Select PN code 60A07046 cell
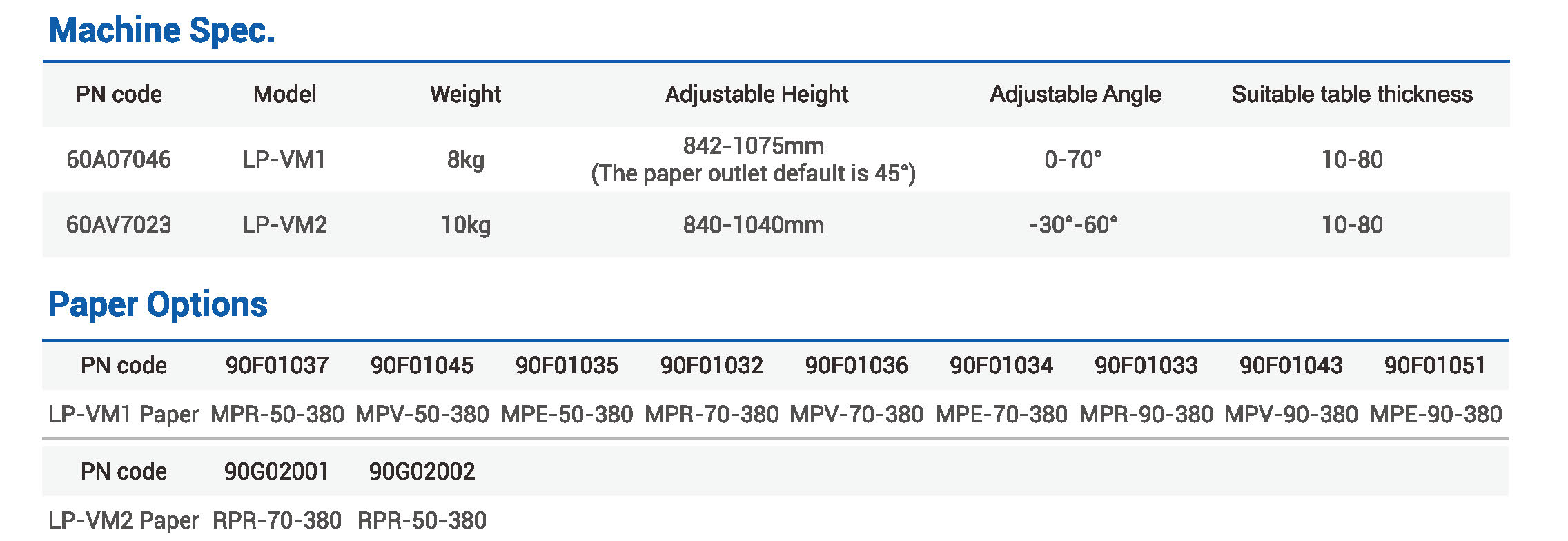Screen dimensions: 1568x541 119,160
